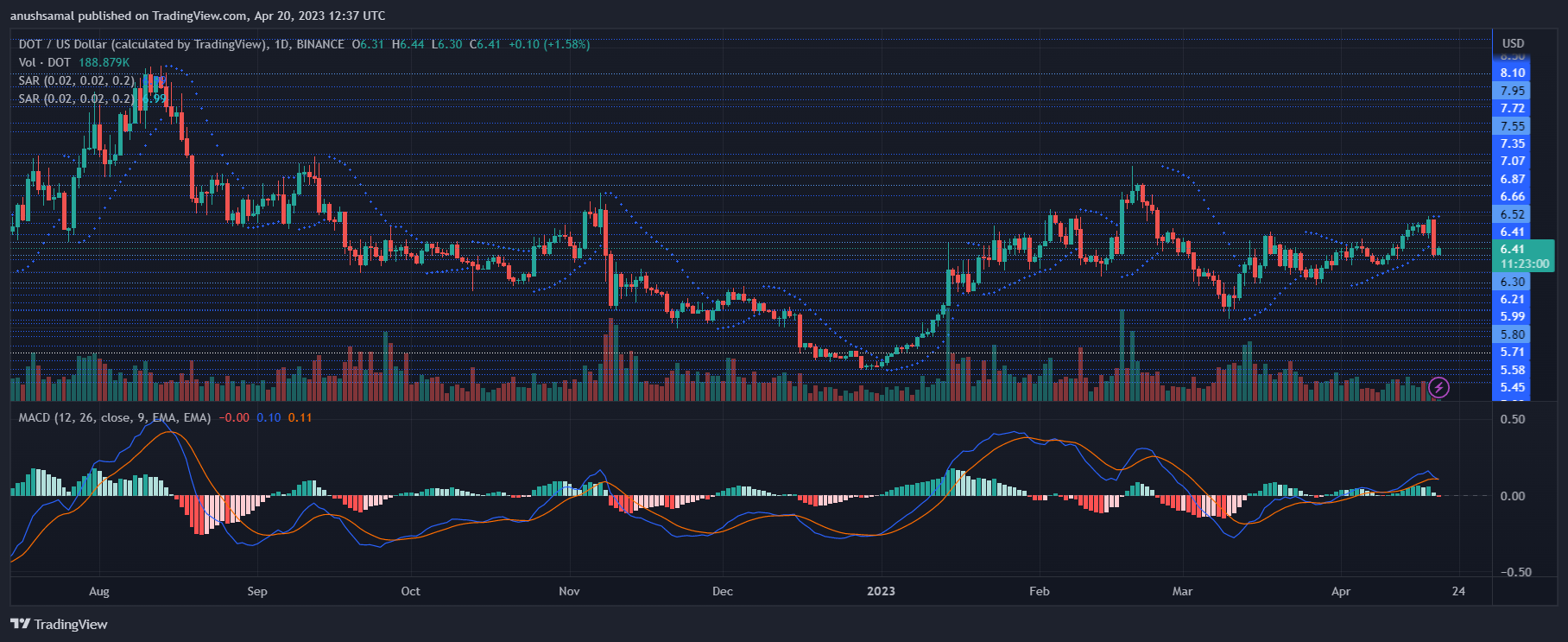Open the USD currency selector on price axis

pyautogui.click(x=1513, y=43)
